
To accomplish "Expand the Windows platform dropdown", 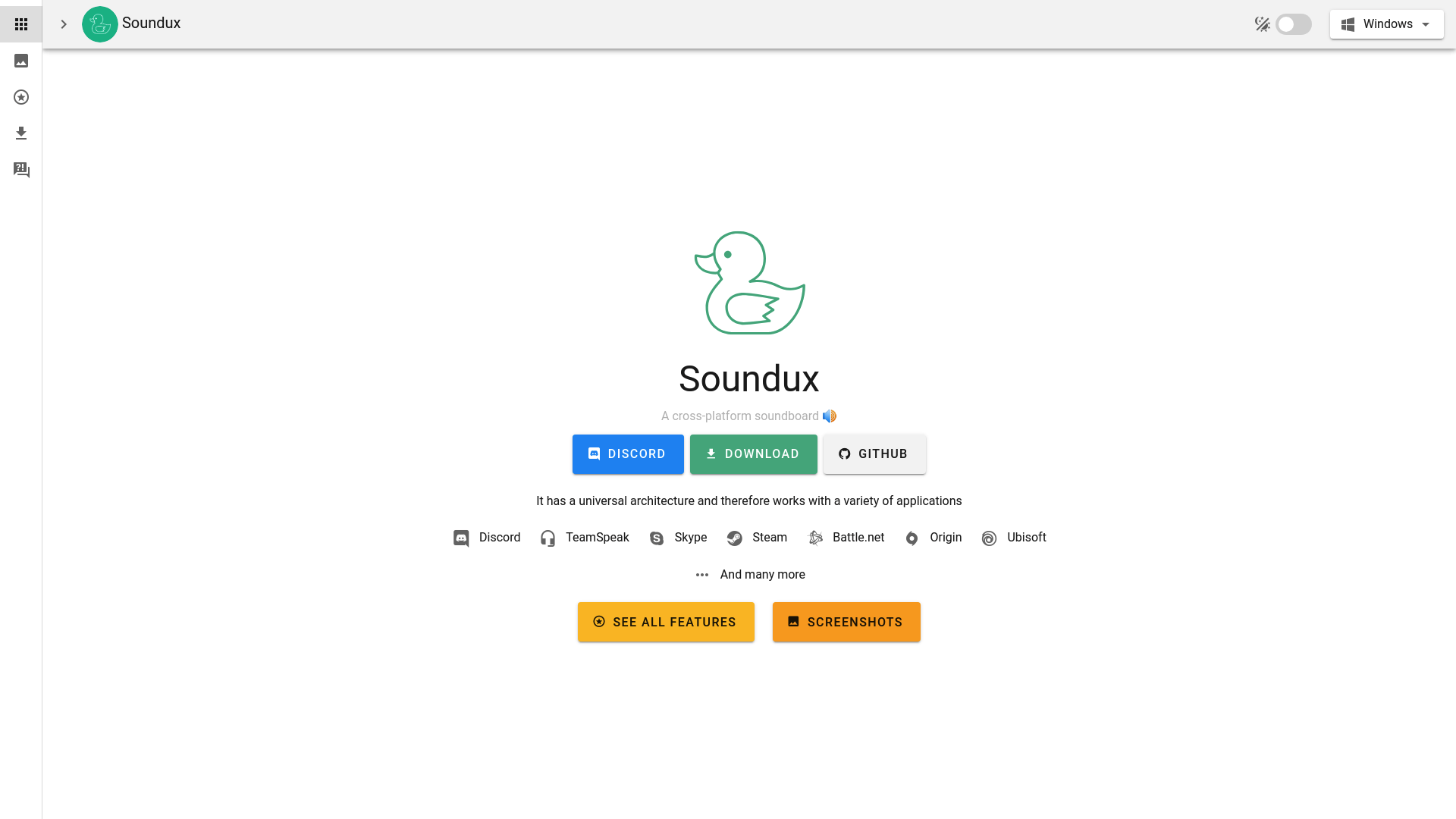I will (1387, 24).
